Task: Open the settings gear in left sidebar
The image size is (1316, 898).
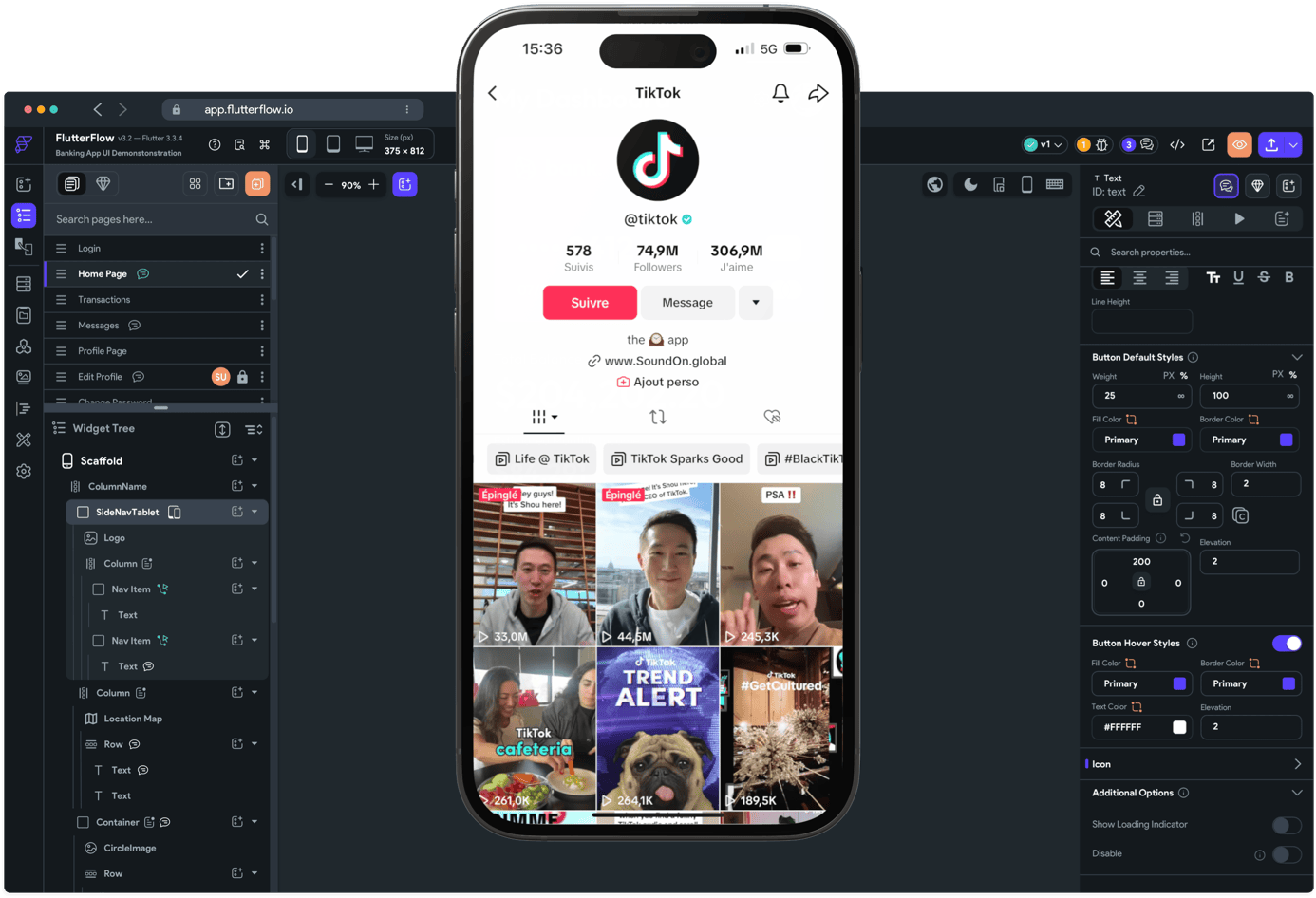Action: tap(24, 471)
